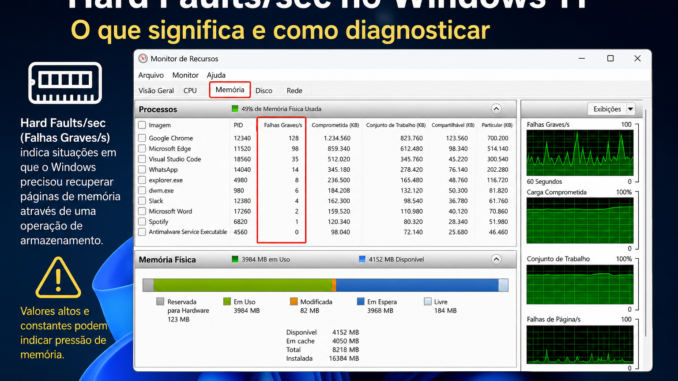Click the Exibições button
The width and height of the screenshot is (678, 381).
pos(607,109)
